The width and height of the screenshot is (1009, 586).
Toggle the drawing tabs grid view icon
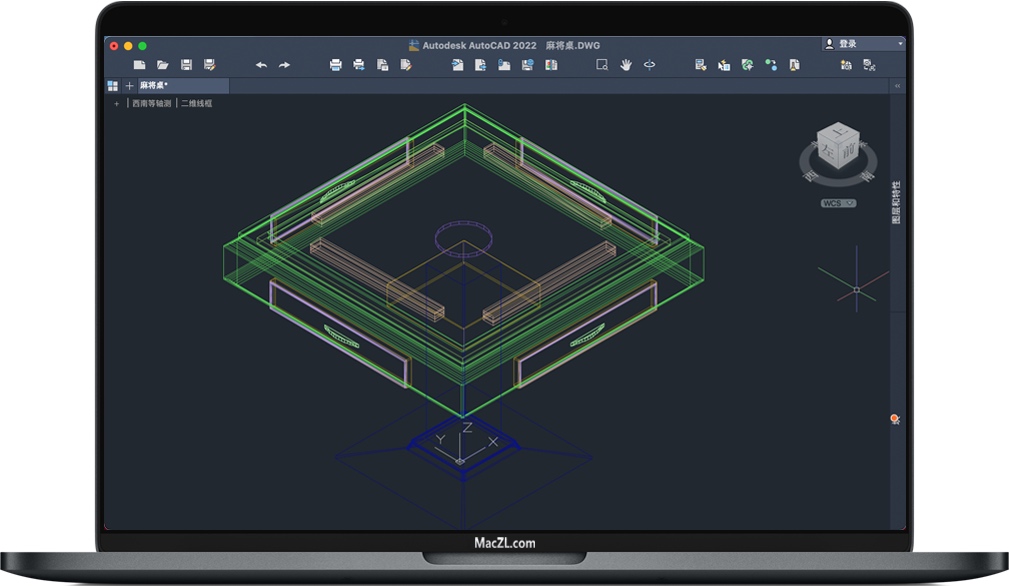tap(113, 86)
